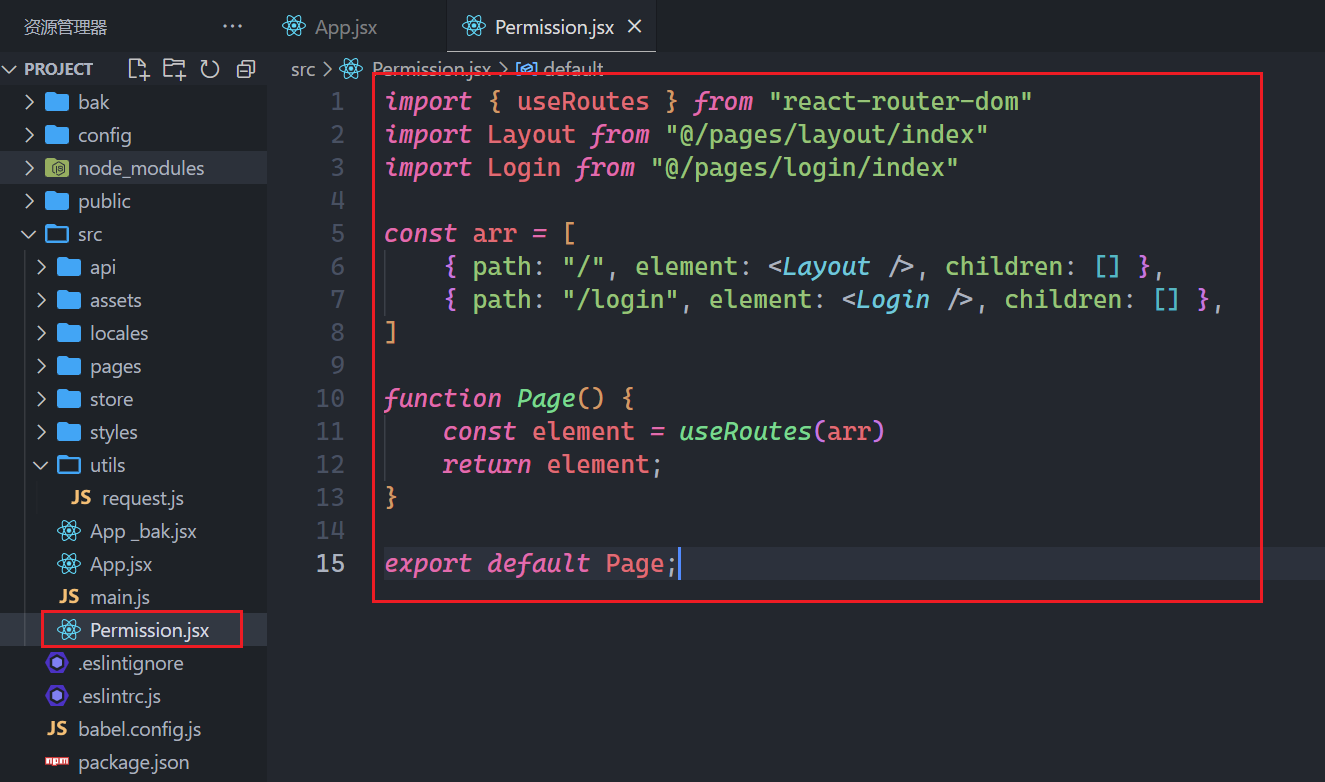1325x782 pixels.
Task: Expand the assets folder
Action: (x=133, y=300)
